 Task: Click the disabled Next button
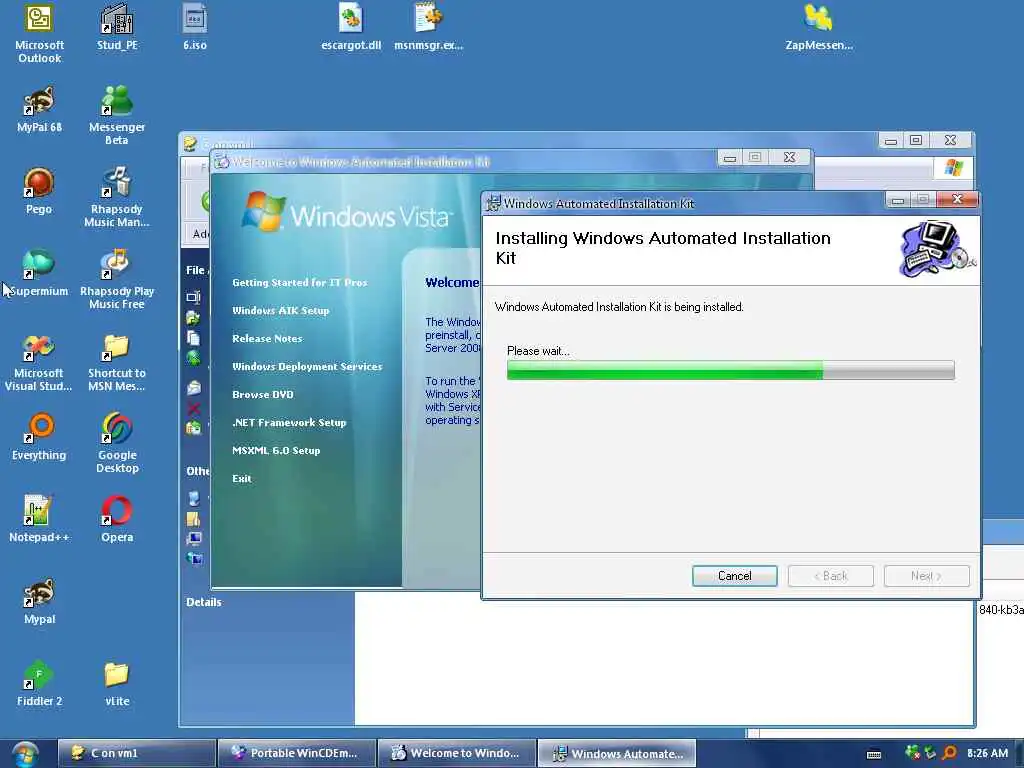[x=927, y=576]
